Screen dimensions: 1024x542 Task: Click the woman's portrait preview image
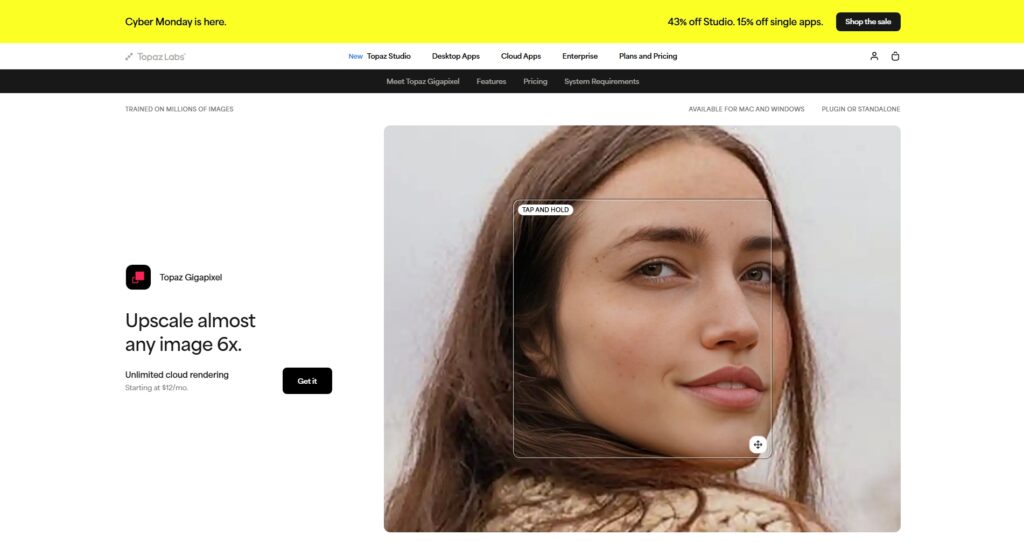point(642,328)
